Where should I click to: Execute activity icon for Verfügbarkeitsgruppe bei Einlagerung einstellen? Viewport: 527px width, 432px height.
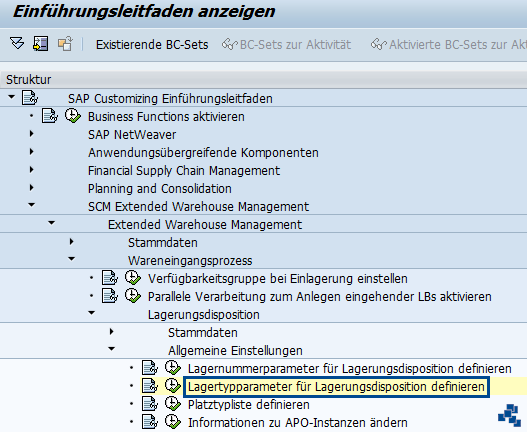pos(133,278)
